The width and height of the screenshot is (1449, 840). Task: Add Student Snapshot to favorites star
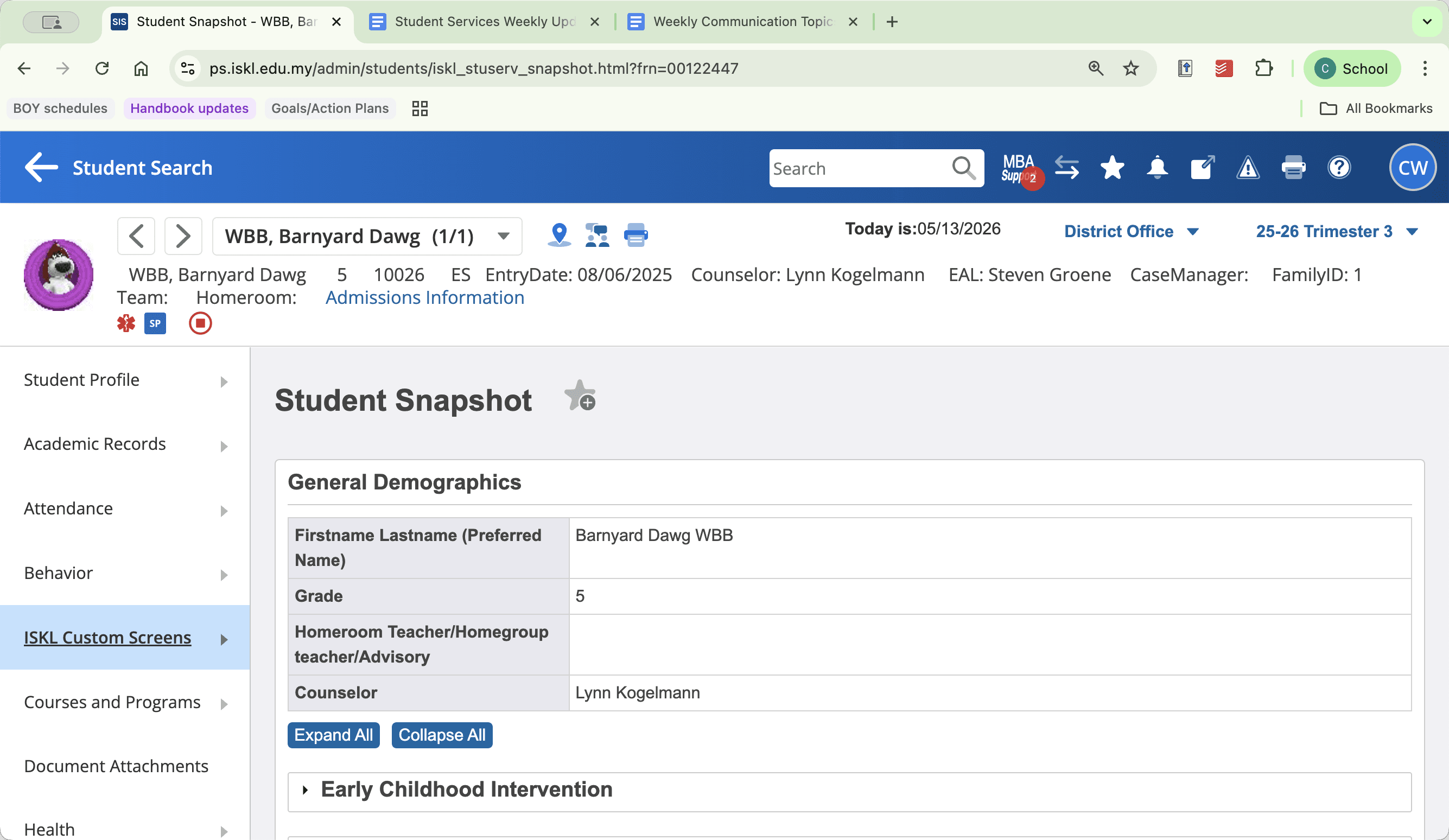[580, 396]
